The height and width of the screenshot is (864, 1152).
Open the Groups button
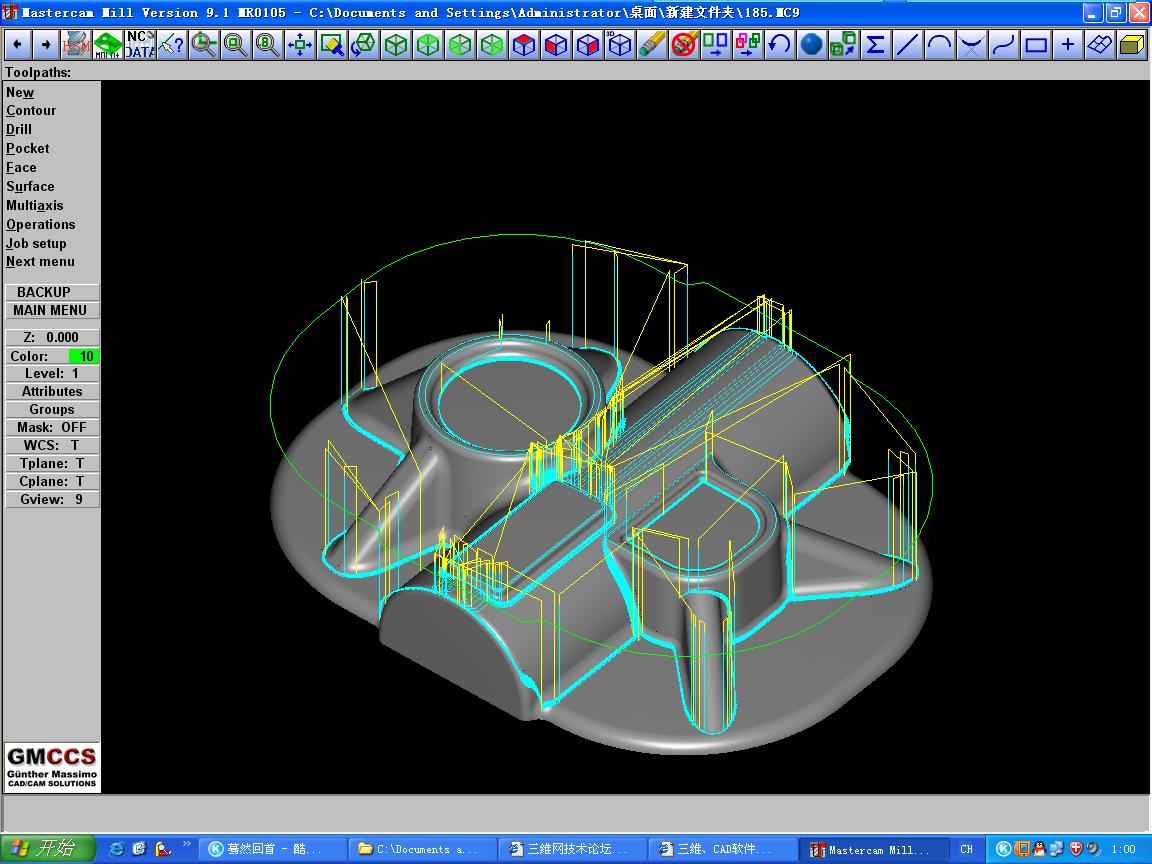[52, 409]
